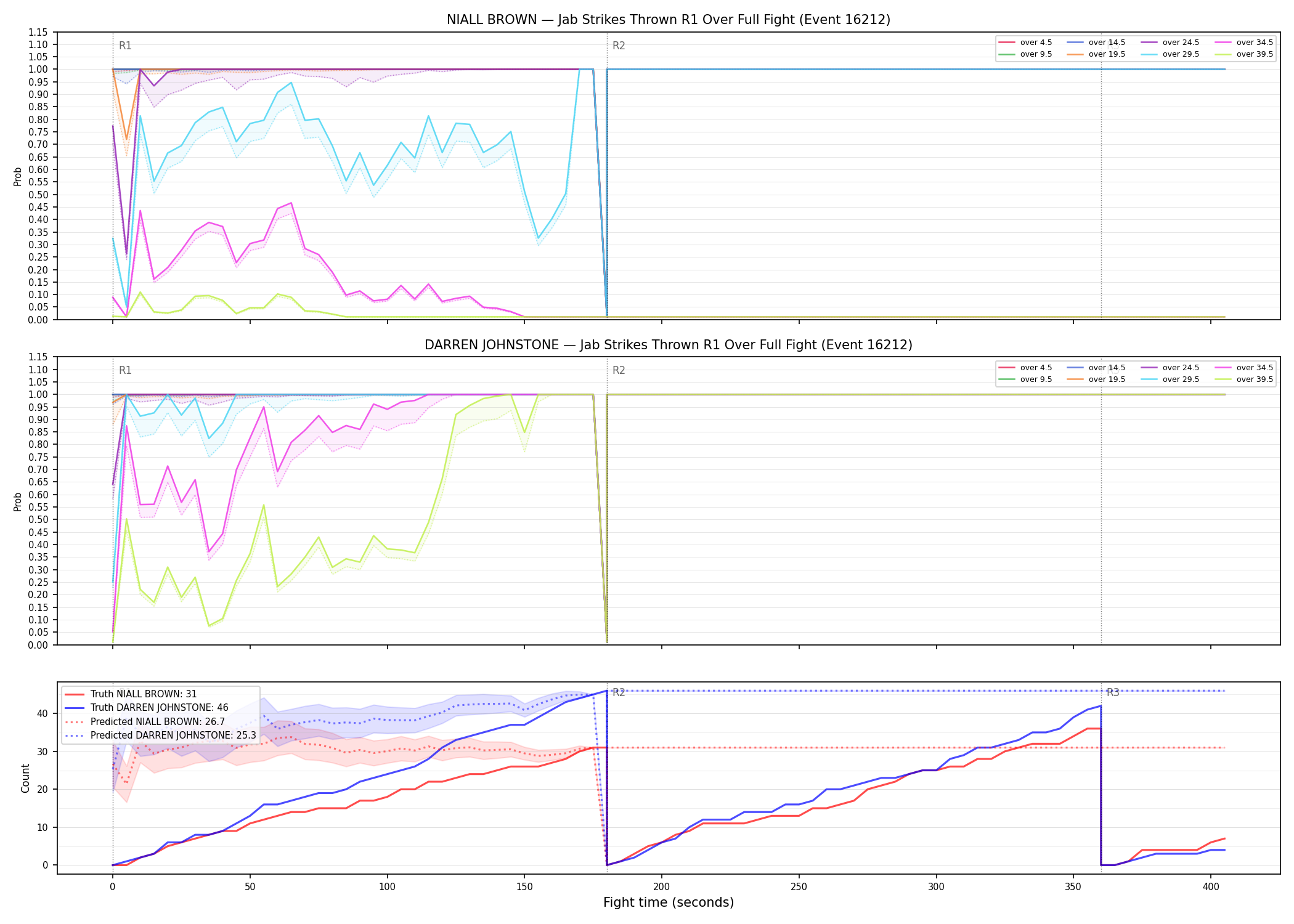The width and height of the screenshot is (1294, 924).
Task: Click the x-axis tick label 50
Action: [x=250, y=887]
